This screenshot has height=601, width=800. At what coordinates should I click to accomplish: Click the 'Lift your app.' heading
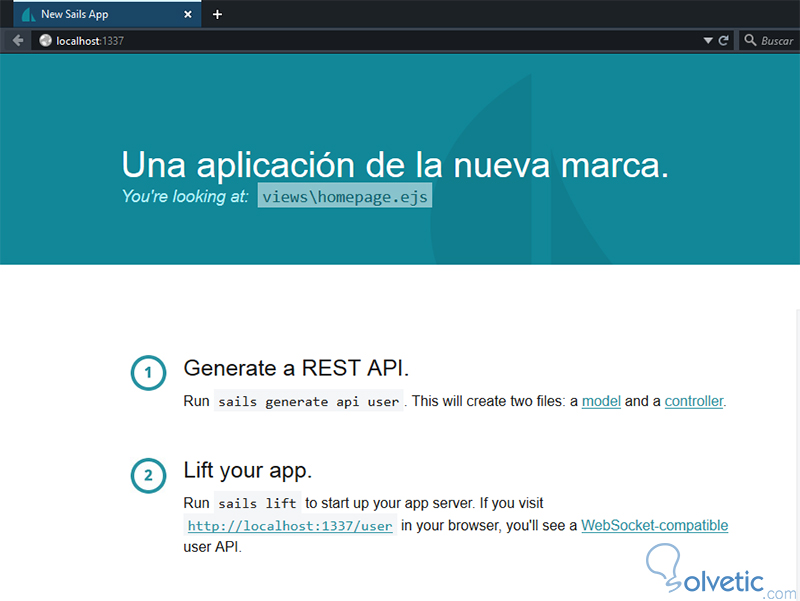click(x=247, y=470)
